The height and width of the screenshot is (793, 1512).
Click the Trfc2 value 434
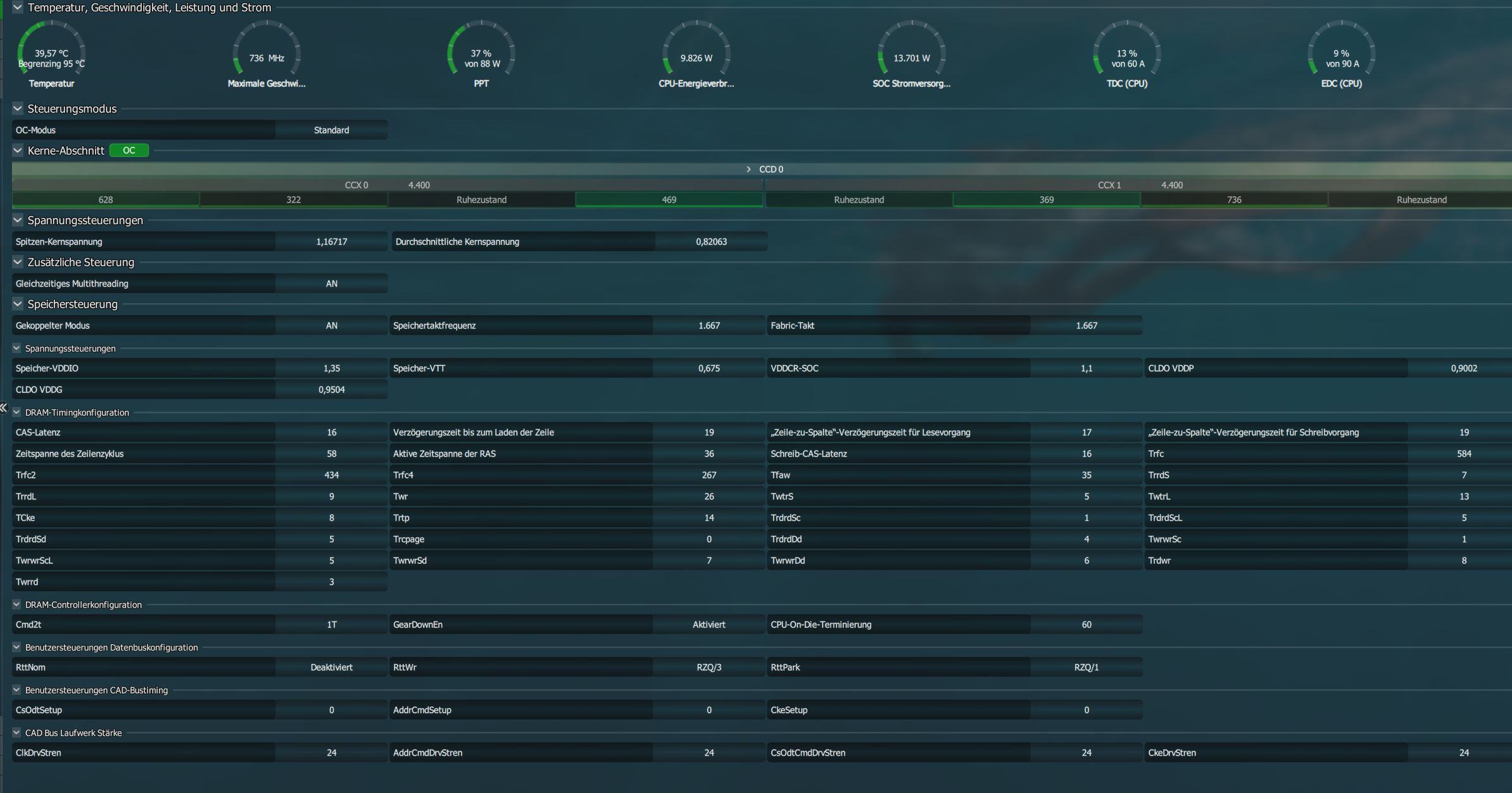[x=331, y=475]
